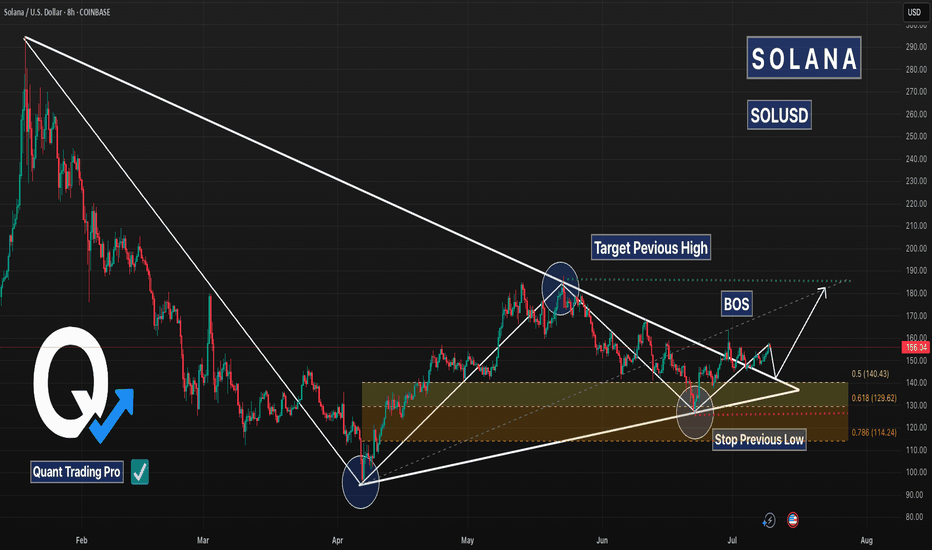
Task: Click the Mar label on time axis
Action: point(203,540)
